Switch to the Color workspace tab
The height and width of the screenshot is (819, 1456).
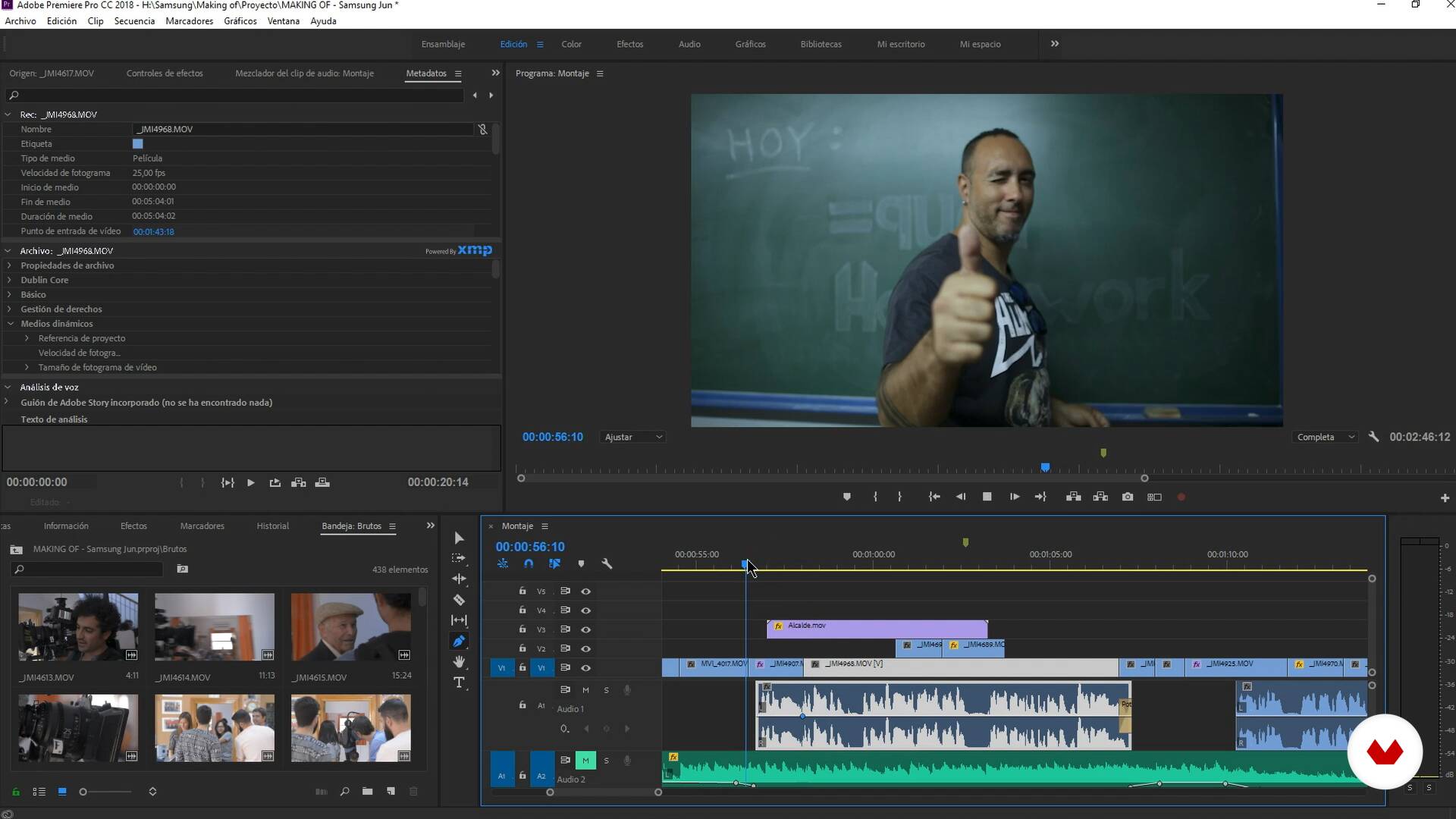[x=571, y=44]
